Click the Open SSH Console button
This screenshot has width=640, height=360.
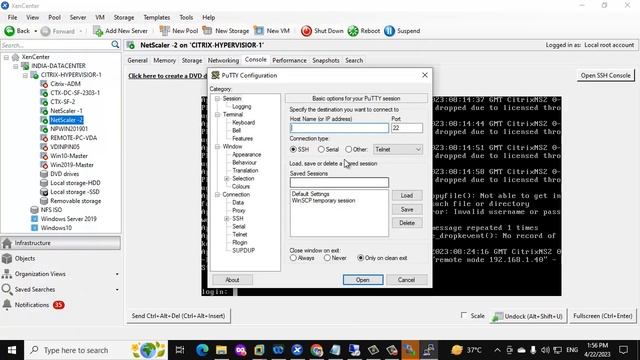pyautogui.click(x=605, y=76)
